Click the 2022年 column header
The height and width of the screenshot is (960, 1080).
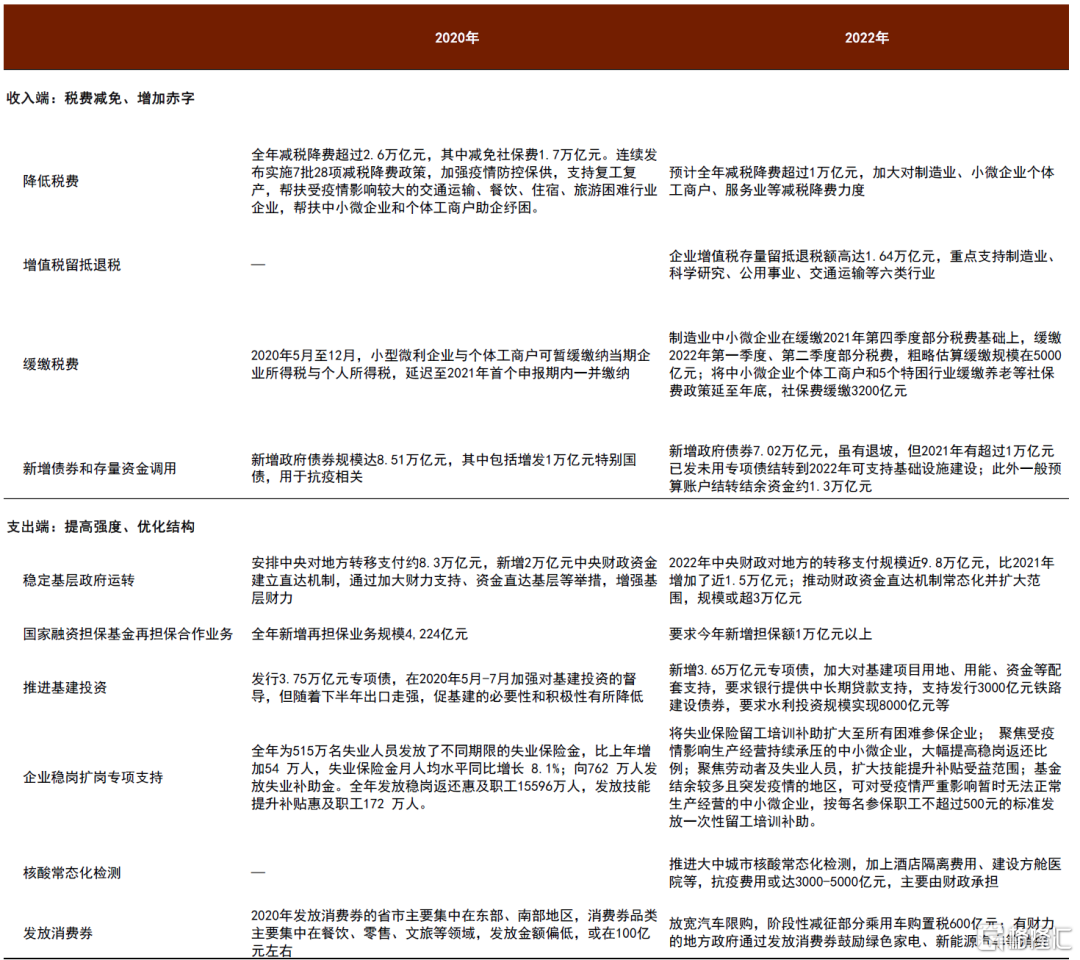coord(866,38)
